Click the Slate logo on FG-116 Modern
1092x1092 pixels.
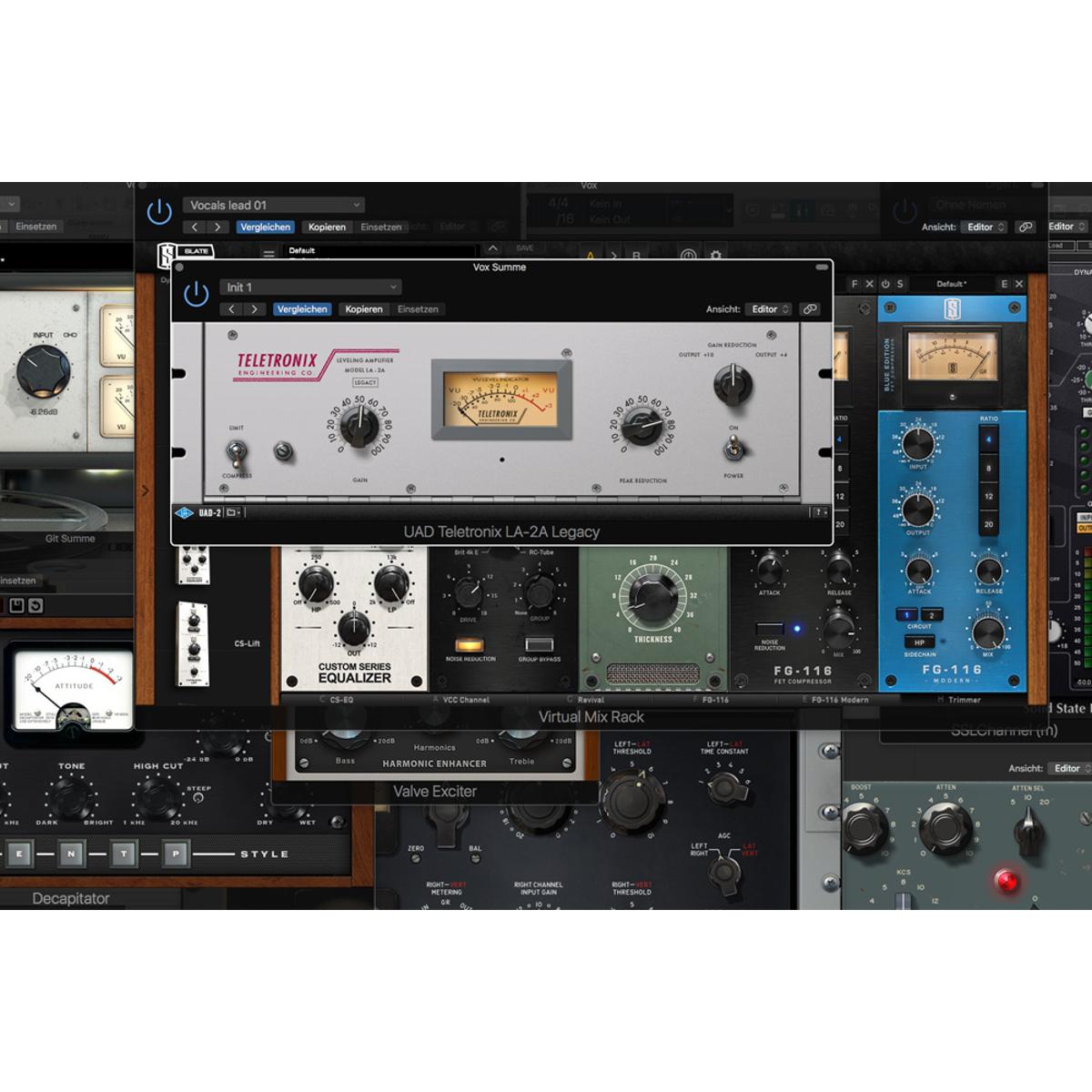pyautogui.click(x=953, y=308)
